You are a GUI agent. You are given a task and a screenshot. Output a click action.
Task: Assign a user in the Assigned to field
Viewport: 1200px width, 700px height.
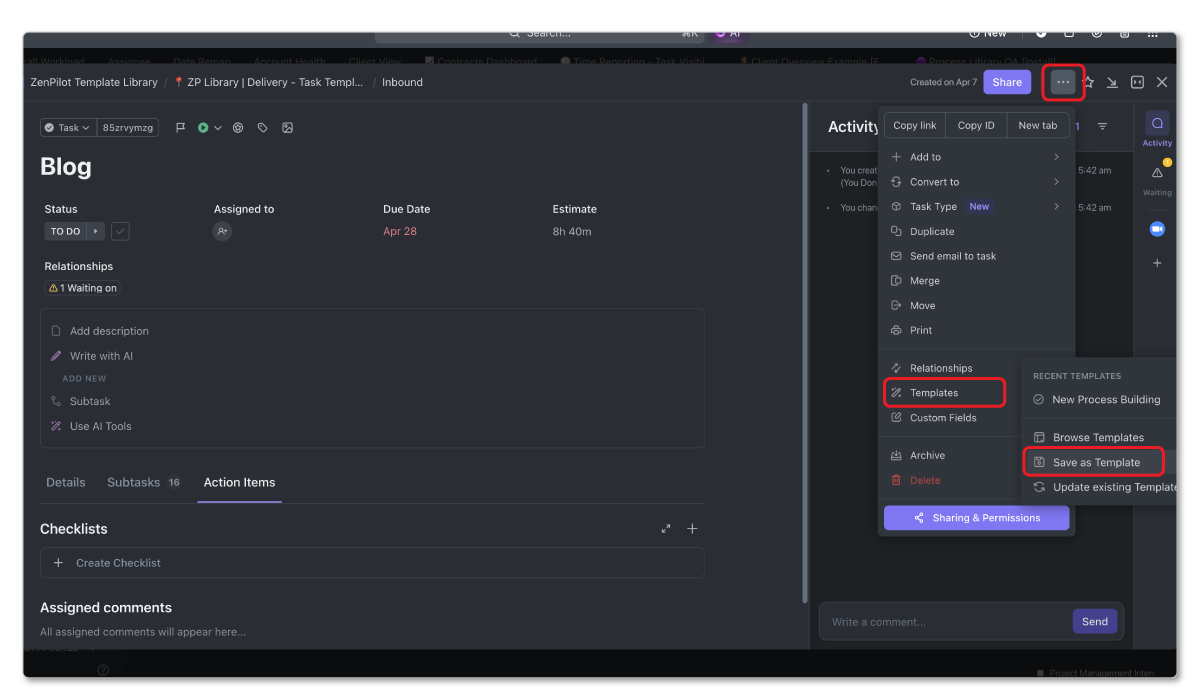222,231
